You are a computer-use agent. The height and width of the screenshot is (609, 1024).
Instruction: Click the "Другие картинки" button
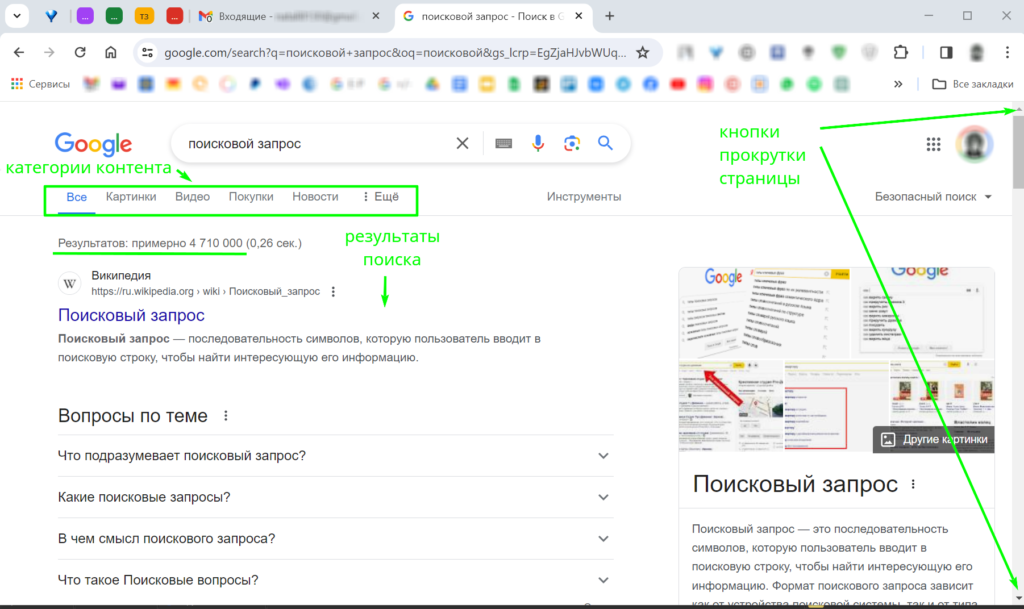point(934,439)
